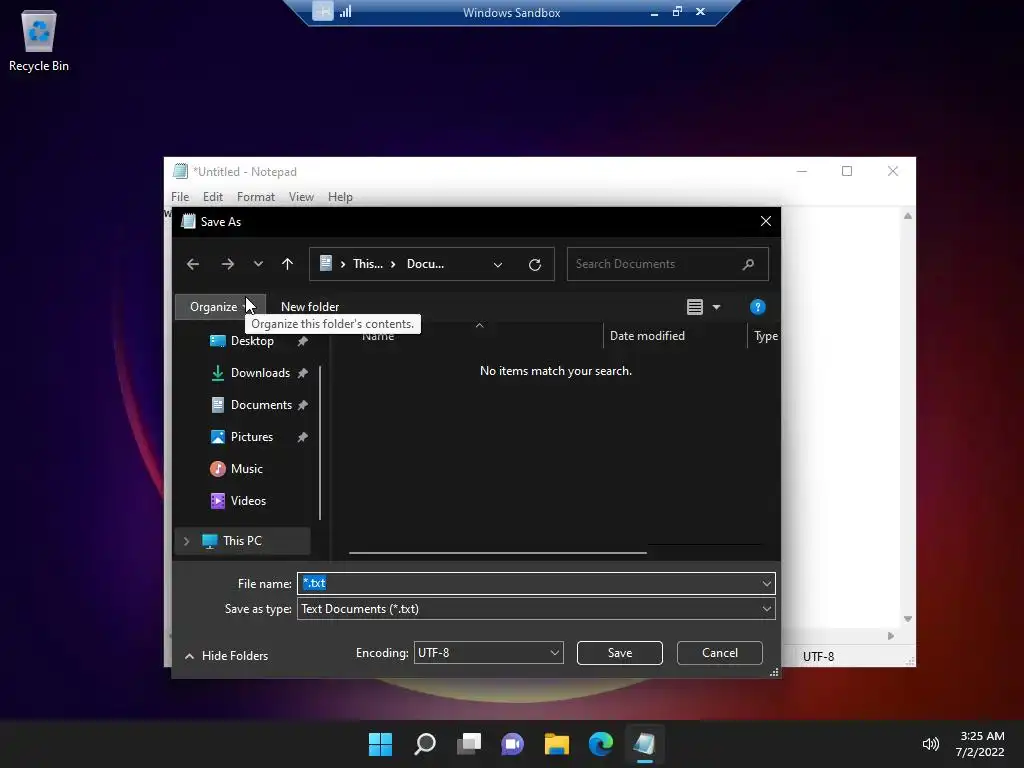
Task: Click Docu... breadcrumb in address bar
Action: click(x=425, y=264)
